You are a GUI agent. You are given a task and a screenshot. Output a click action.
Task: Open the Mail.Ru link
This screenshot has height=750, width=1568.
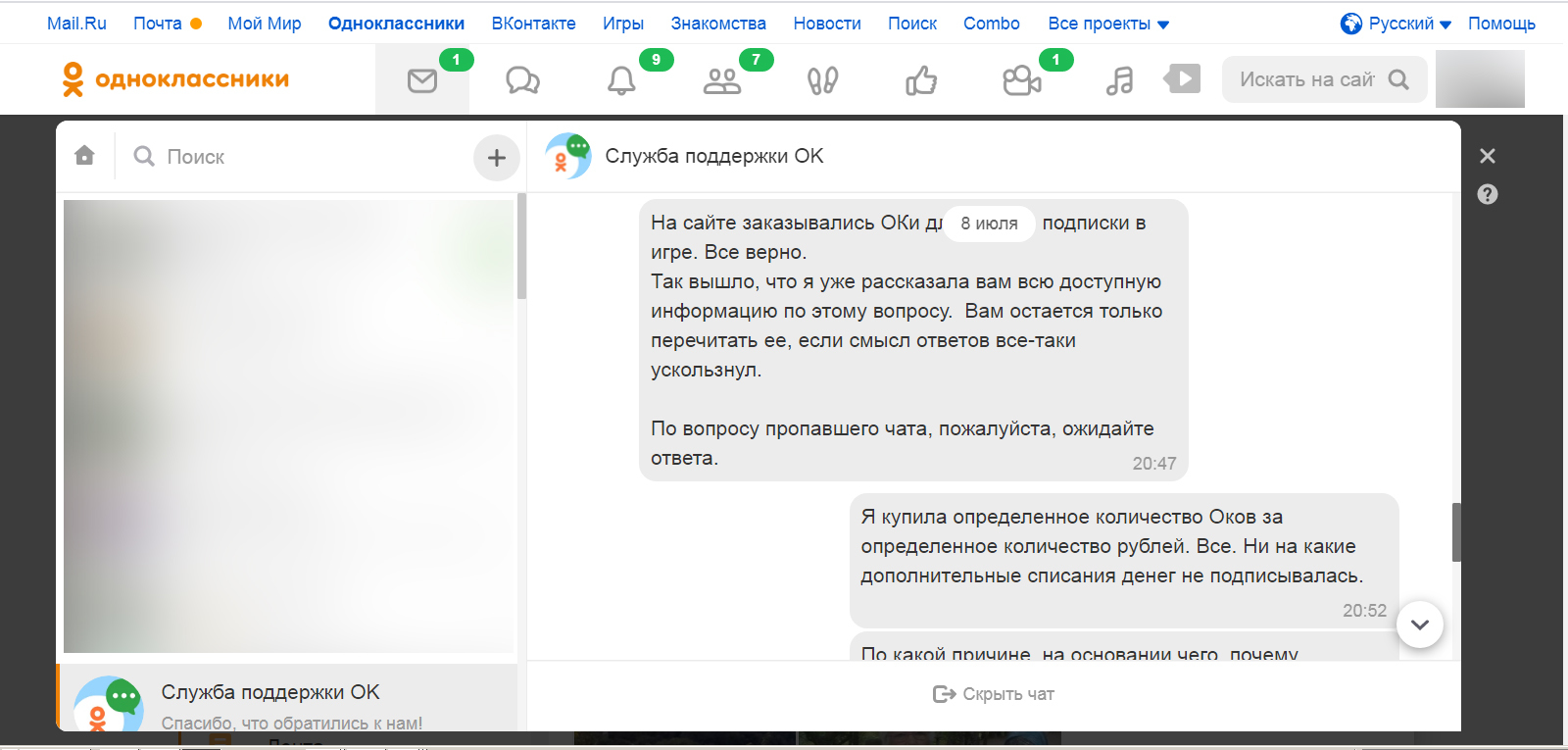coord(76,24)
